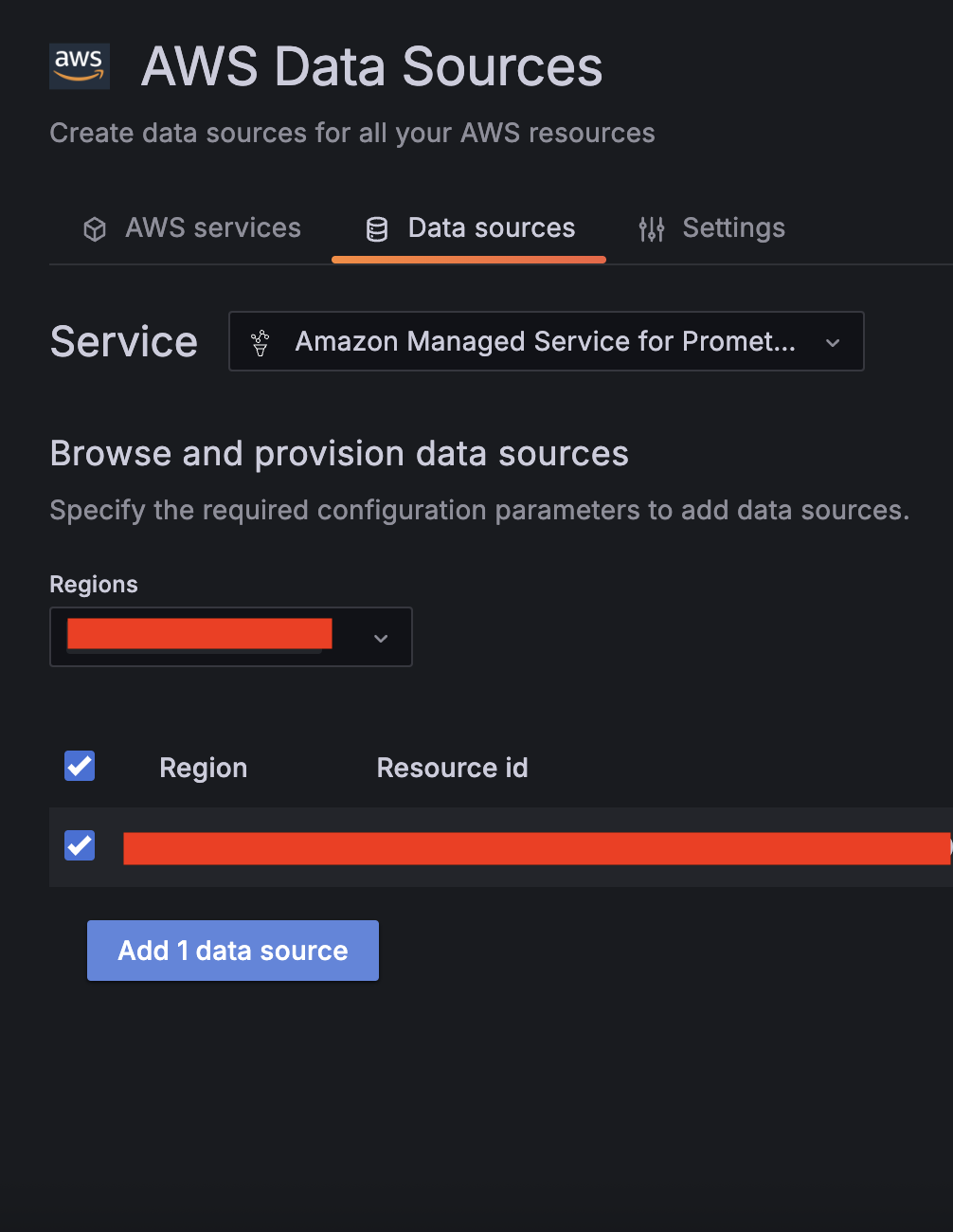This screenshot has height=1232, width=953.
Task: Select the Data sources tab
Action: (491, 228)
